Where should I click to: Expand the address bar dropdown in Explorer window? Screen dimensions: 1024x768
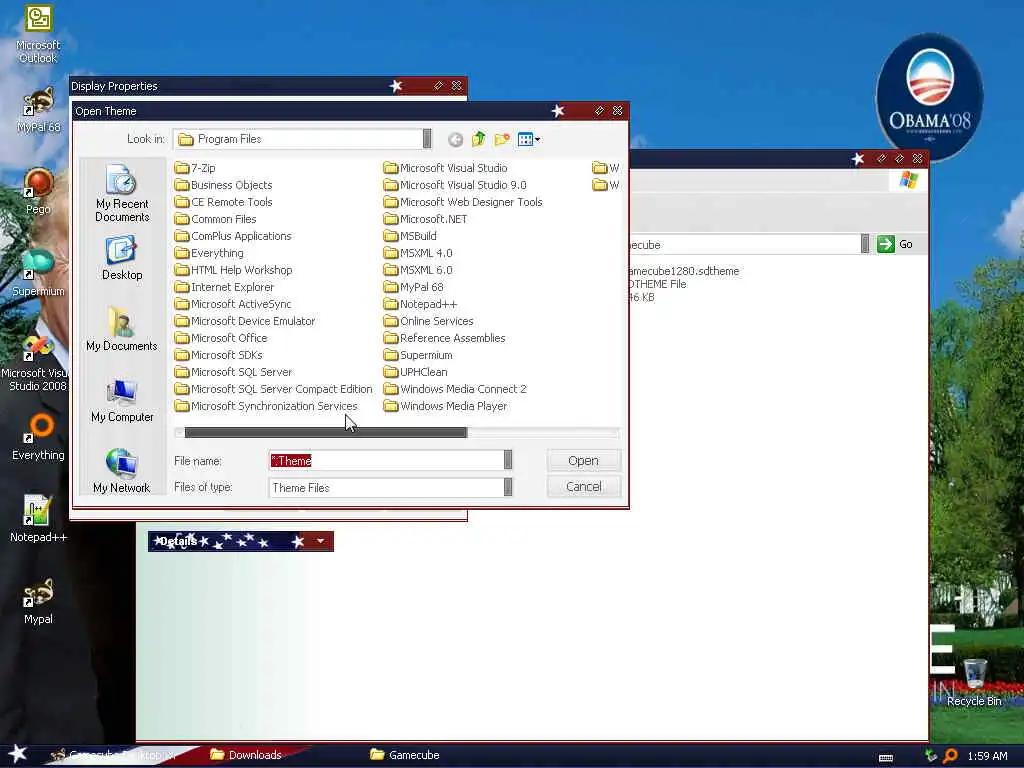point(865,244)
